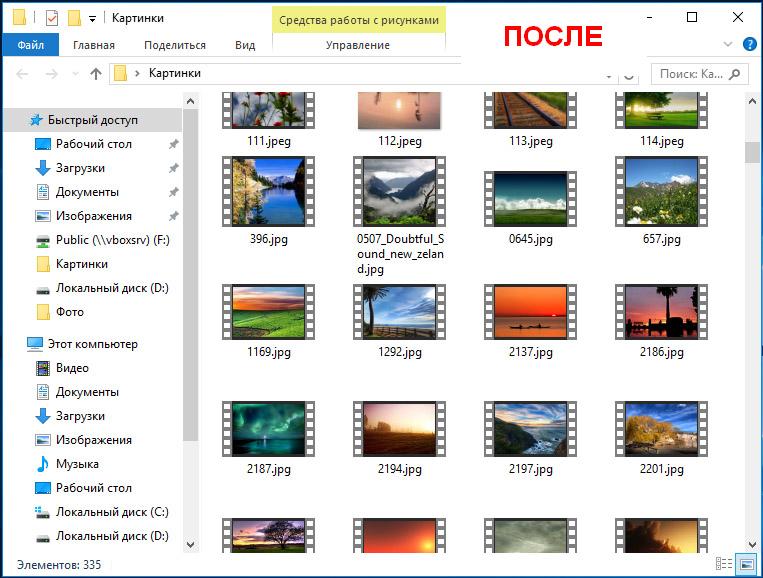
Task: Click navigation pane scroll down arrow
Action: tap(190, 544)
